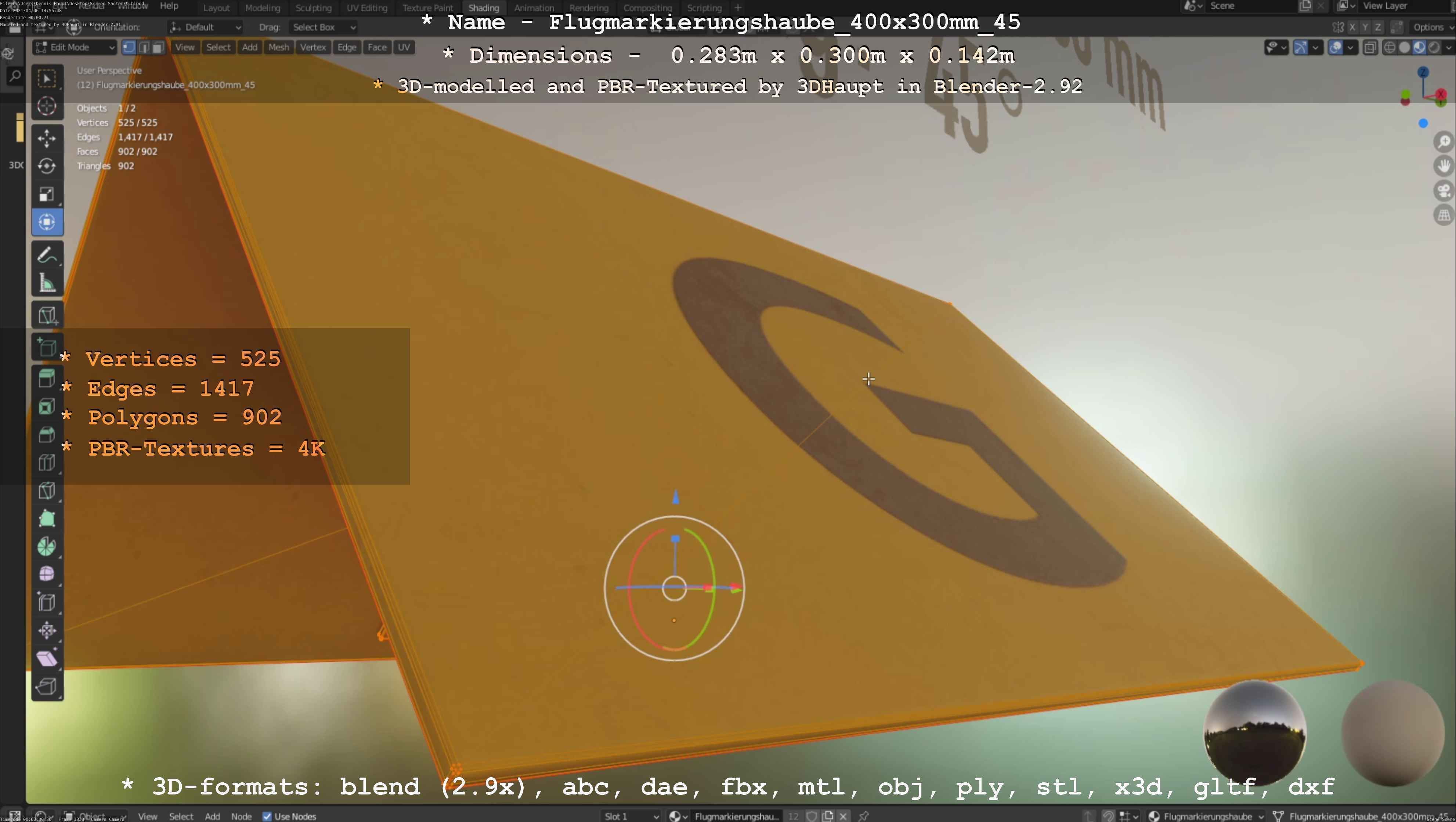This screenshot has height=822, width=1456.
Task: Open the selectability and visibility dropdown
Action: [1276, 47]
